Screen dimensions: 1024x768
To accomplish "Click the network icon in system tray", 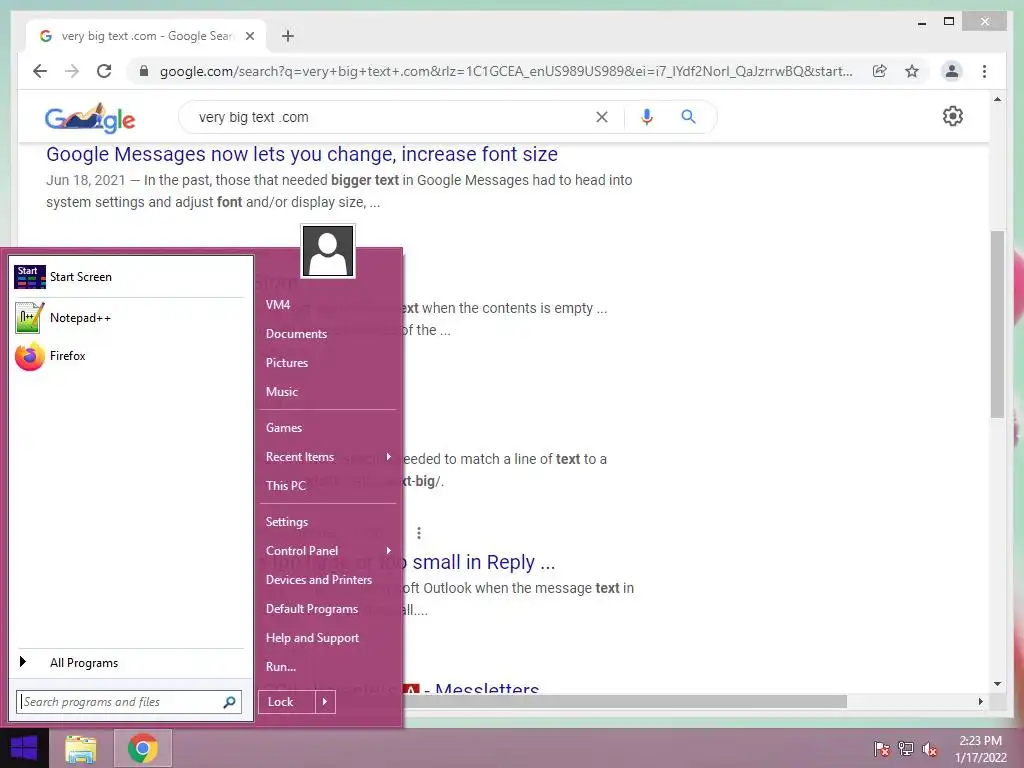I will click(906, 749).
